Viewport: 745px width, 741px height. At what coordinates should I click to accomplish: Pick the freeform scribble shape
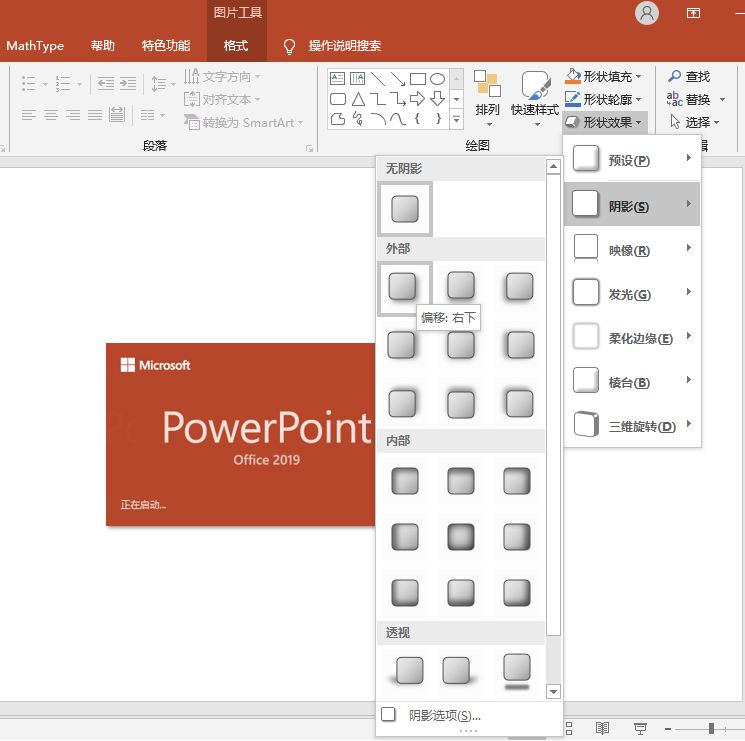(357, 119)
